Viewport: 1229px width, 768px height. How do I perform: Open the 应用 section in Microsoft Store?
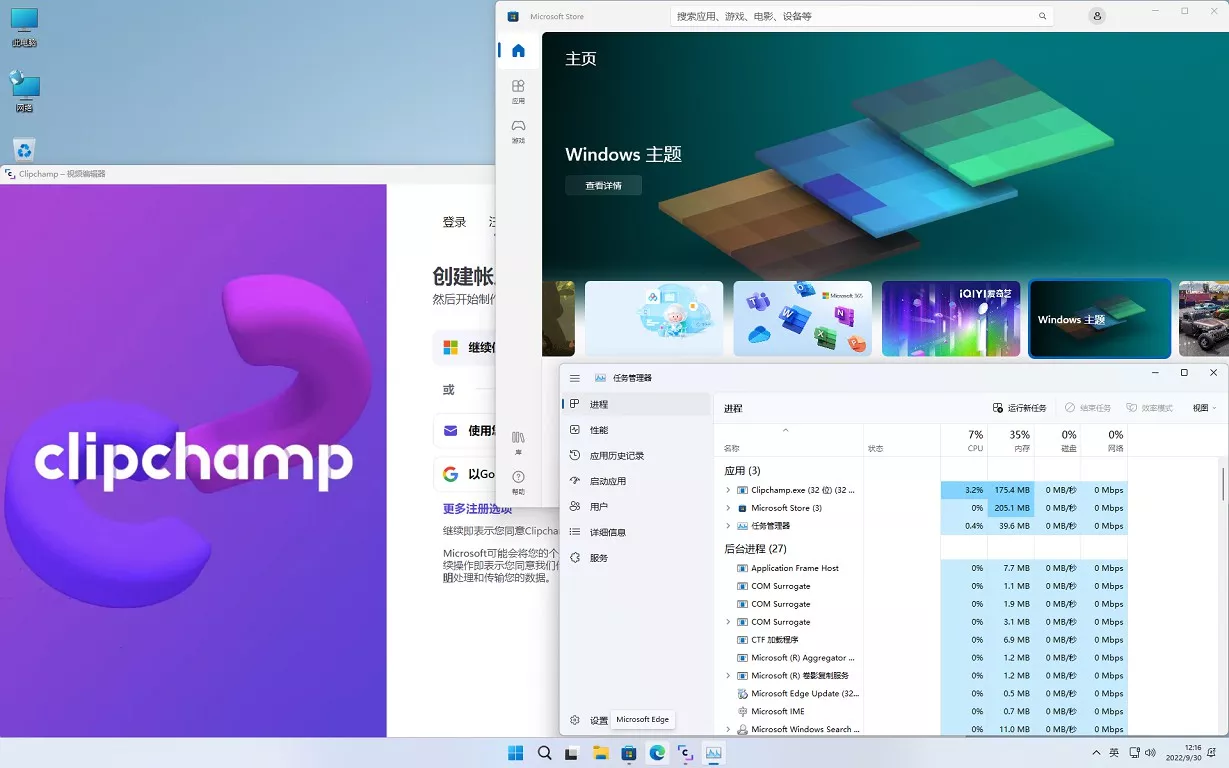(x=518, y=91)
